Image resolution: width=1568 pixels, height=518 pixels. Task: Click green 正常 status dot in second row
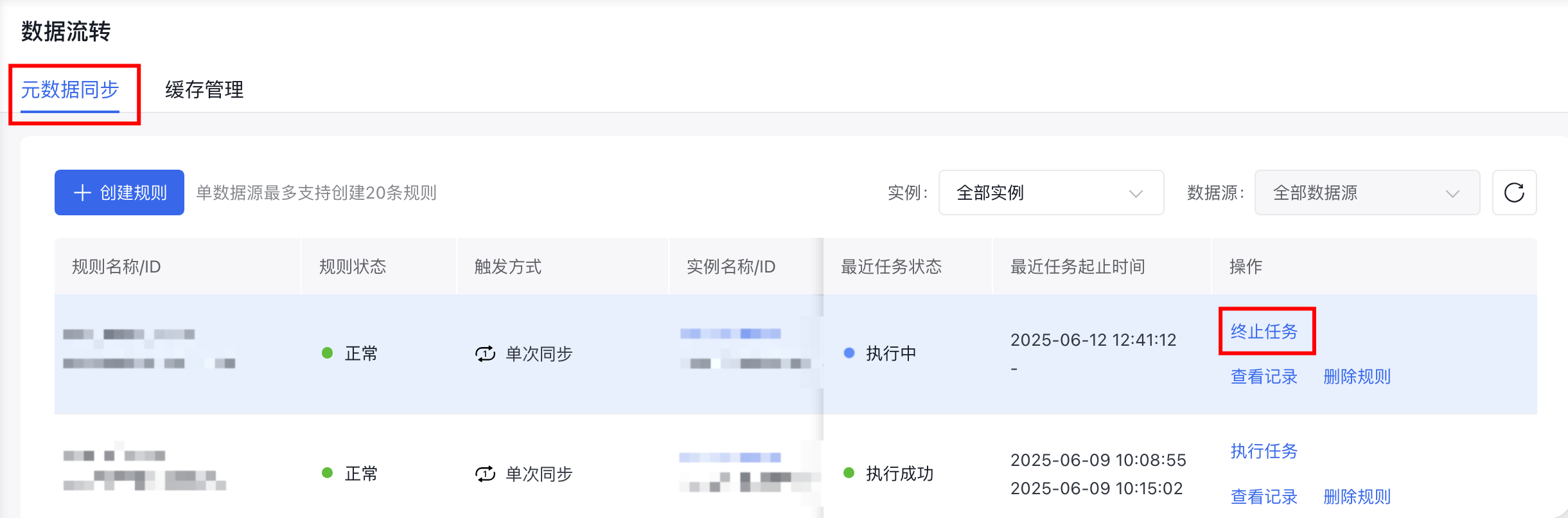(x=327, y=473)
